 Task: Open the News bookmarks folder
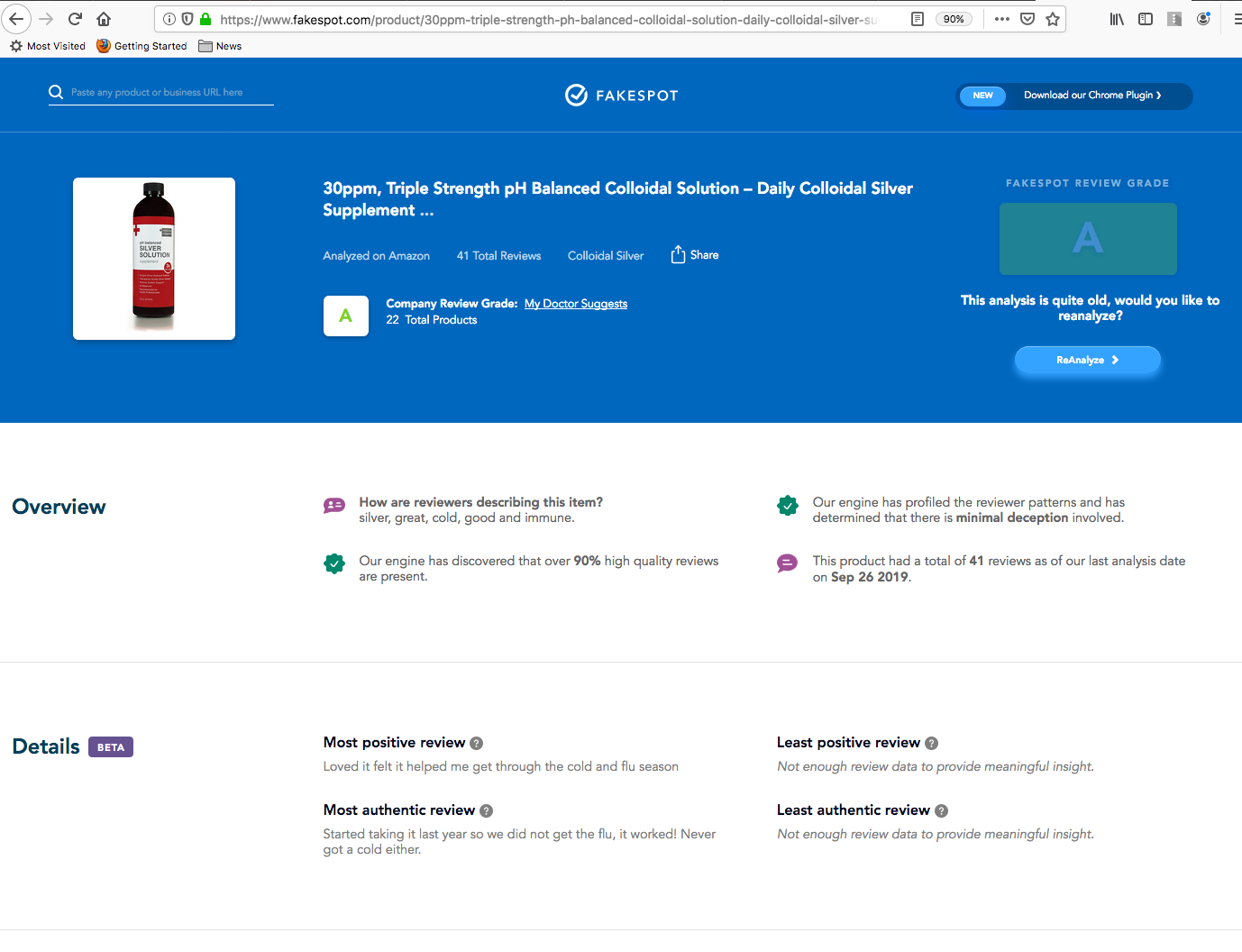[220, 46]
